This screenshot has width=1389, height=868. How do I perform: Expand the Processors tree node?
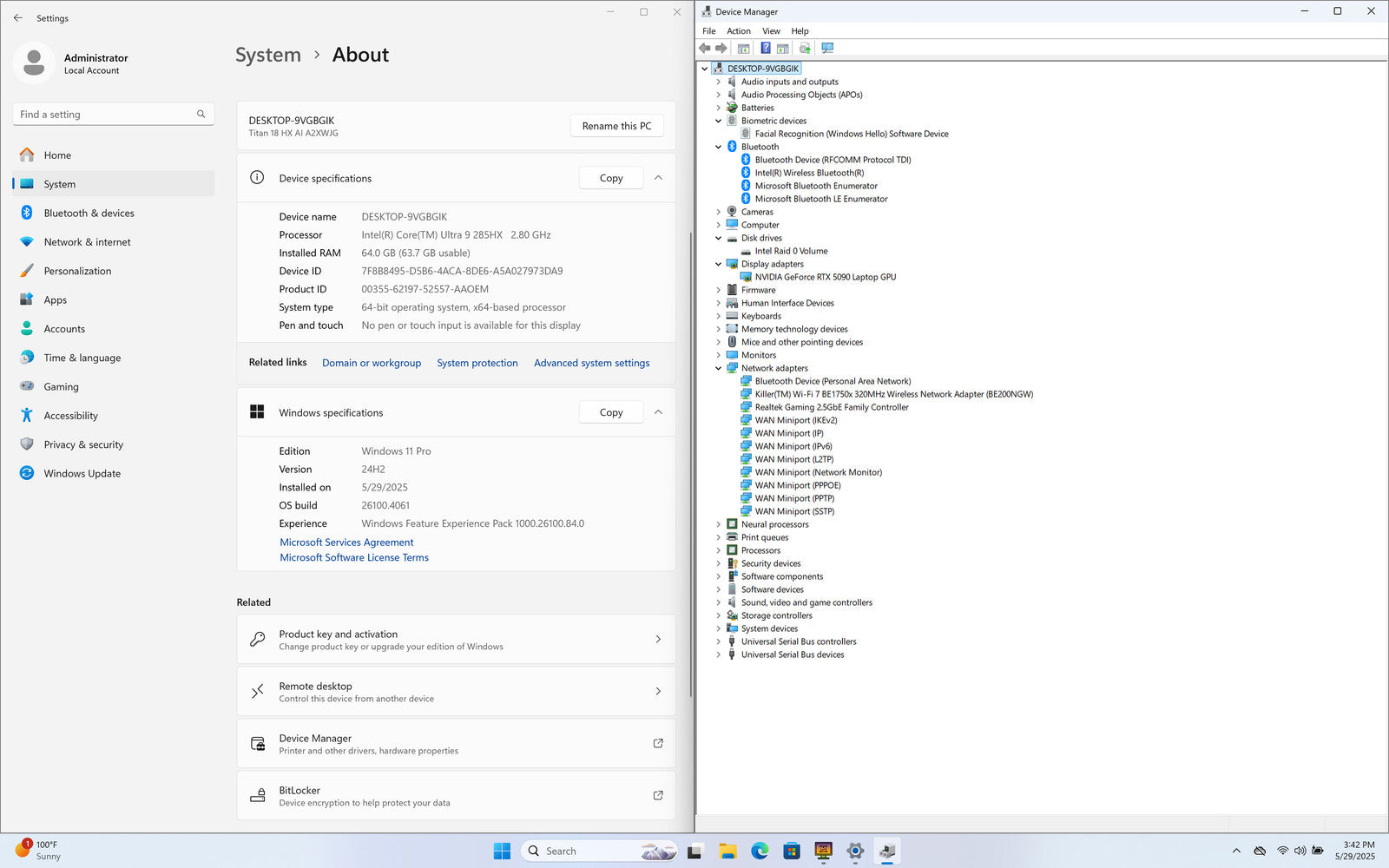[718, 550]
